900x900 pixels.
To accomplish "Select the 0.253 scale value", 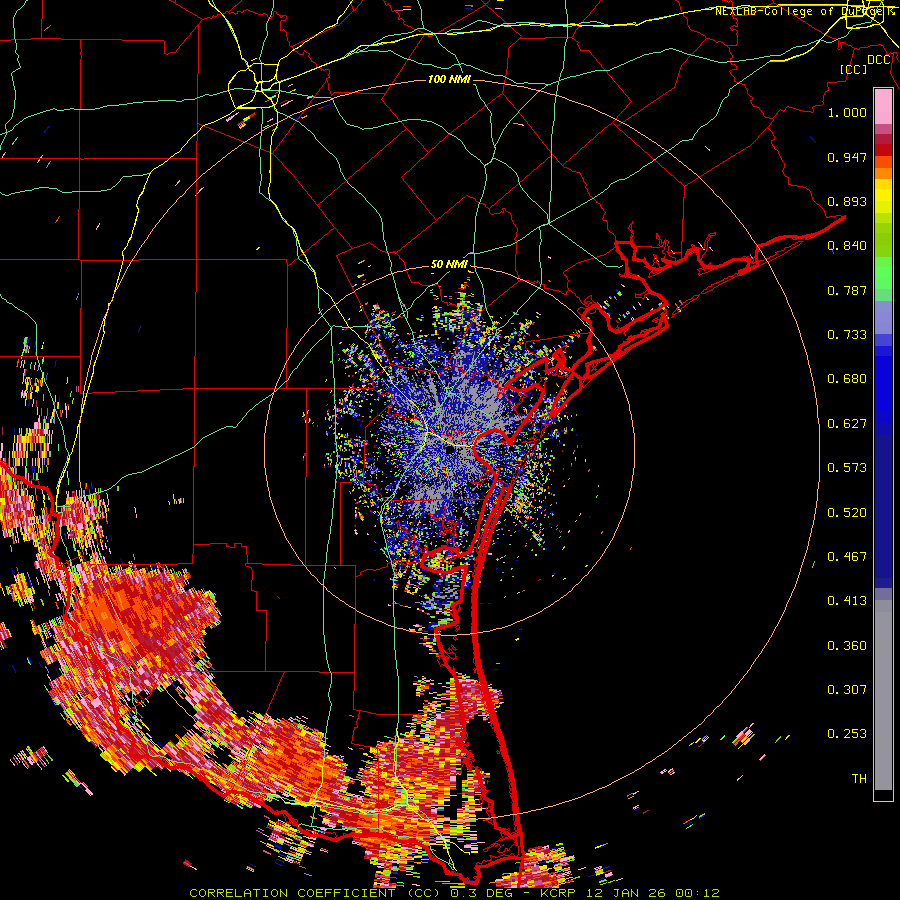I will tap(847, 734).
